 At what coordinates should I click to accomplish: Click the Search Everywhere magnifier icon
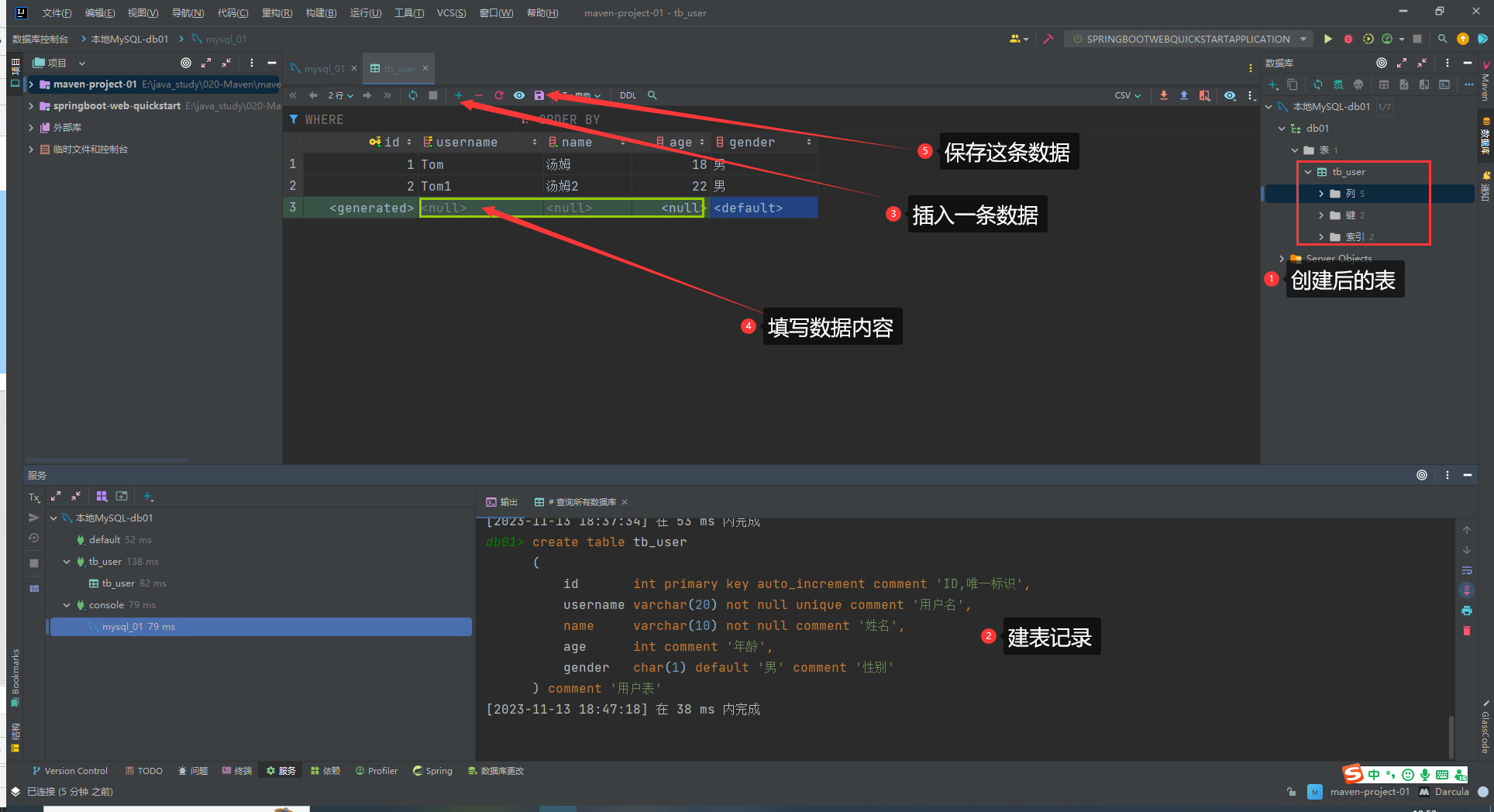coord(1442,39)
